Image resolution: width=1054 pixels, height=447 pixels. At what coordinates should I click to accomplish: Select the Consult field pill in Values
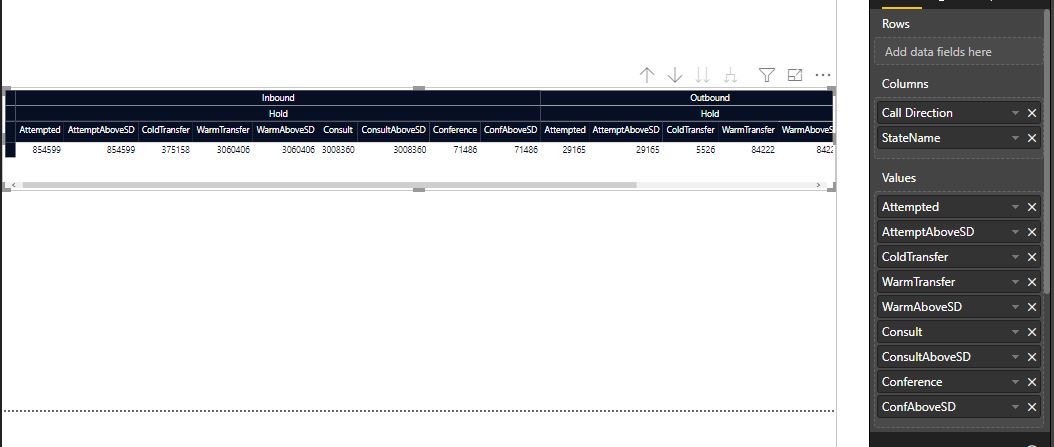959,332
